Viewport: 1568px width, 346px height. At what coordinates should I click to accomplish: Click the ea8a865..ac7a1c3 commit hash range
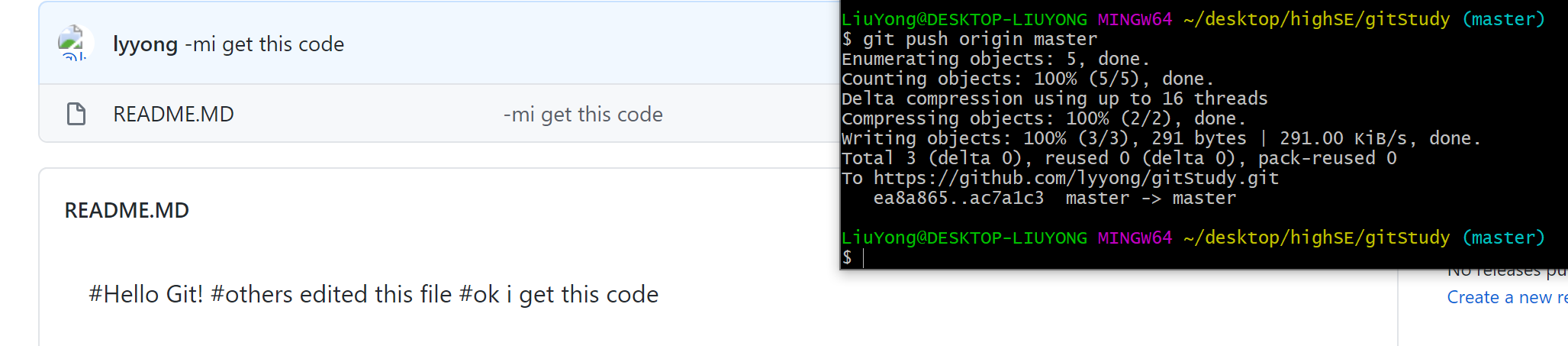(x=958, y=198)
